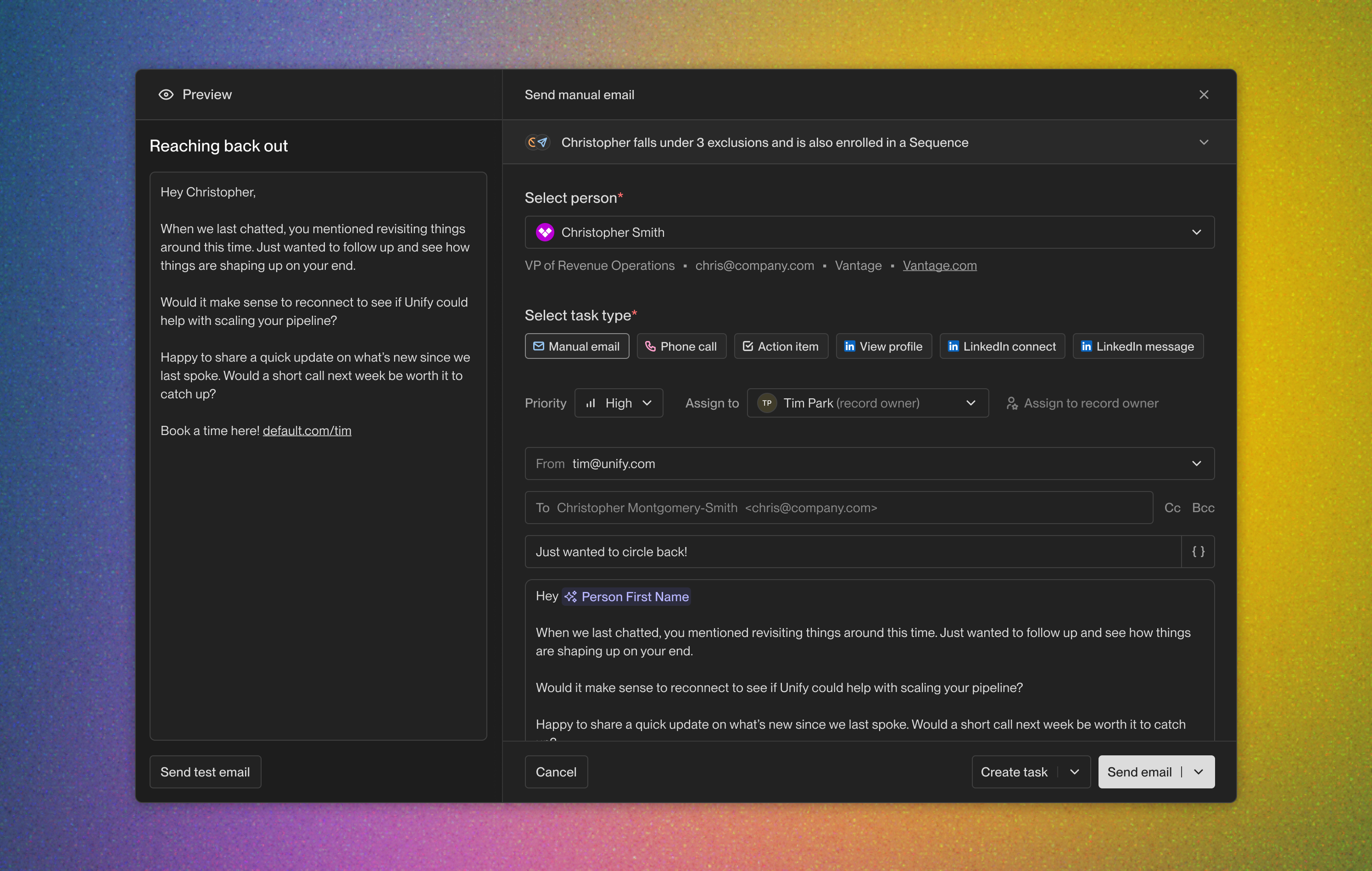Open Vantage.com company website link

[940, 265]
